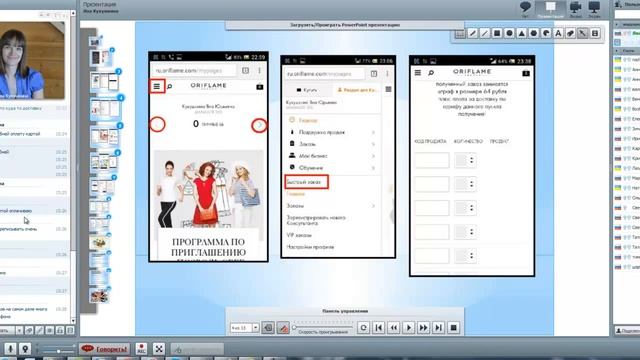Select the circle shape tool
This screenshot has width=640, height=360.
(x=509, y=33)
